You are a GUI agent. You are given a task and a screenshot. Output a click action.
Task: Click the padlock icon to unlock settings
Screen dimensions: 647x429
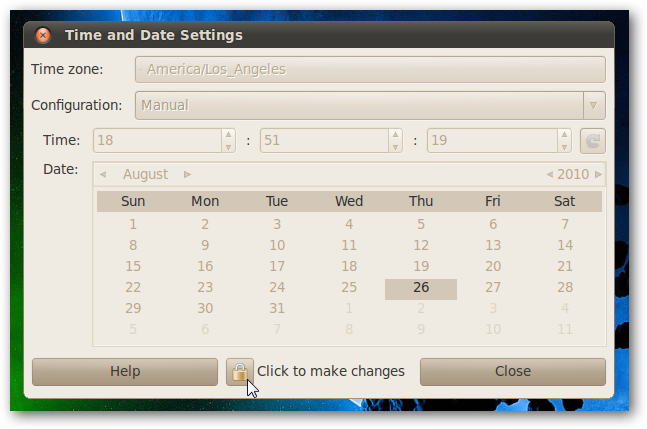[x=240, y=372]
